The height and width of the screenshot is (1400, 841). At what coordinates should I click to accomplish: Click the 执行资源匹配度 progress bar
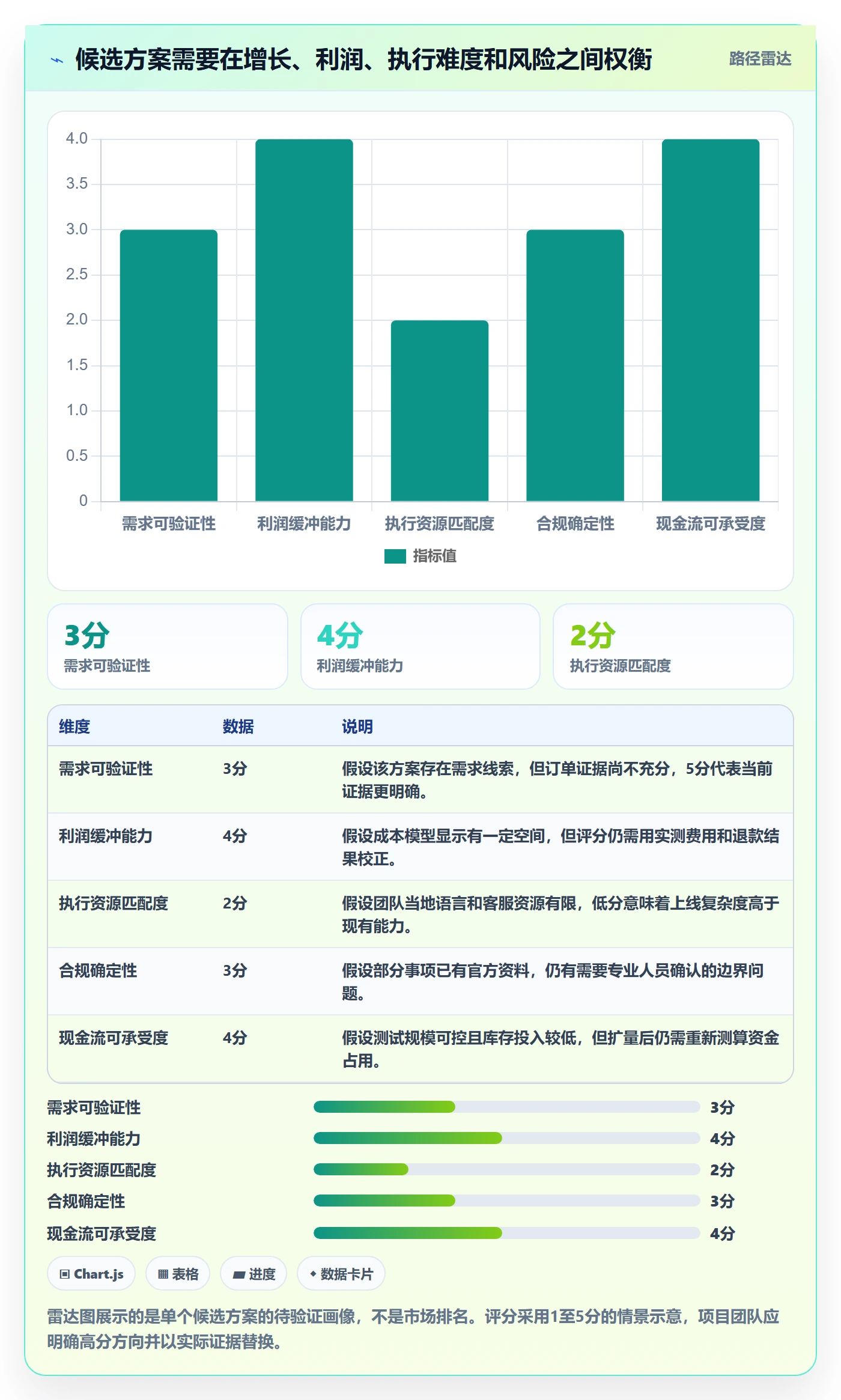[x=507, y=1169]
